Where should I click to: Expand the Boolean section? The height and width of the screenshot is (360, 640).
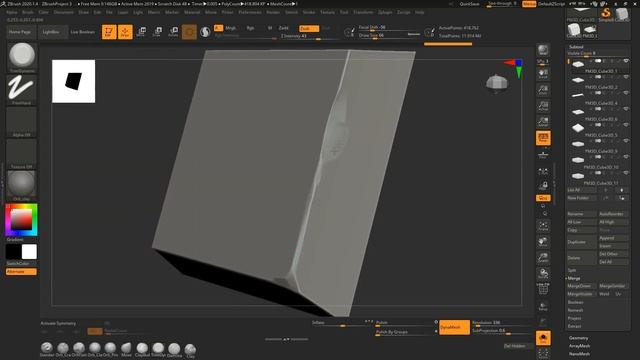pyautogui.click(x=576, y=302)
